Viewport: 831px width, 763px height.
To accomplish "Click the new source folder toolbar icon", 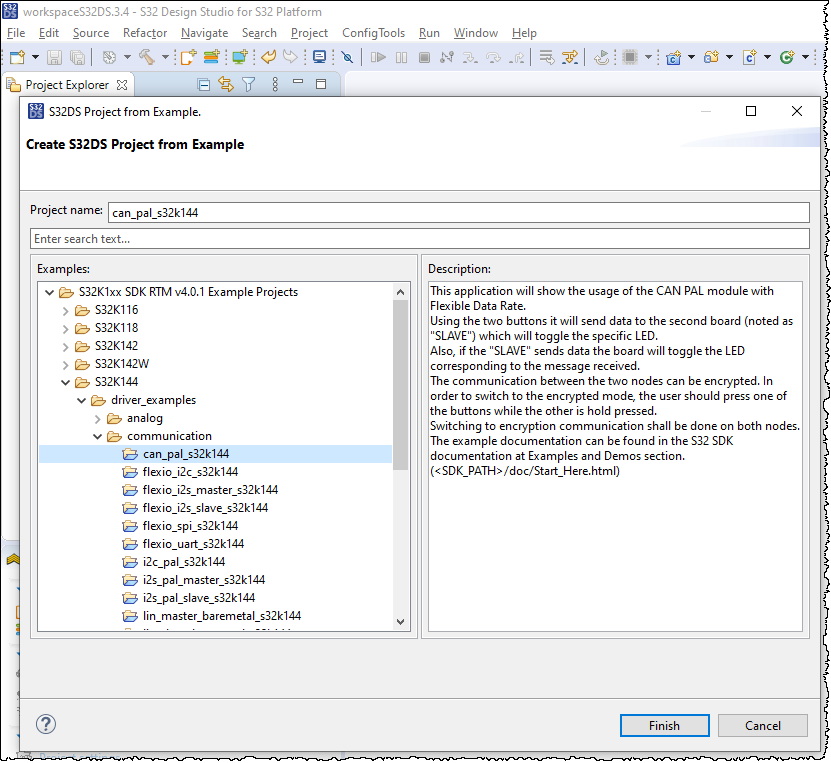I will pos(711,57).
